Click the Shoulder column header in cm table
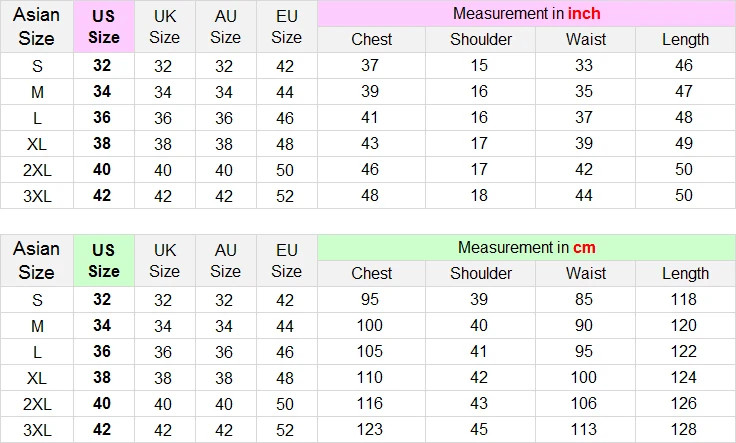The height and width of the screenshot is (443, 736). click(480, 273)
